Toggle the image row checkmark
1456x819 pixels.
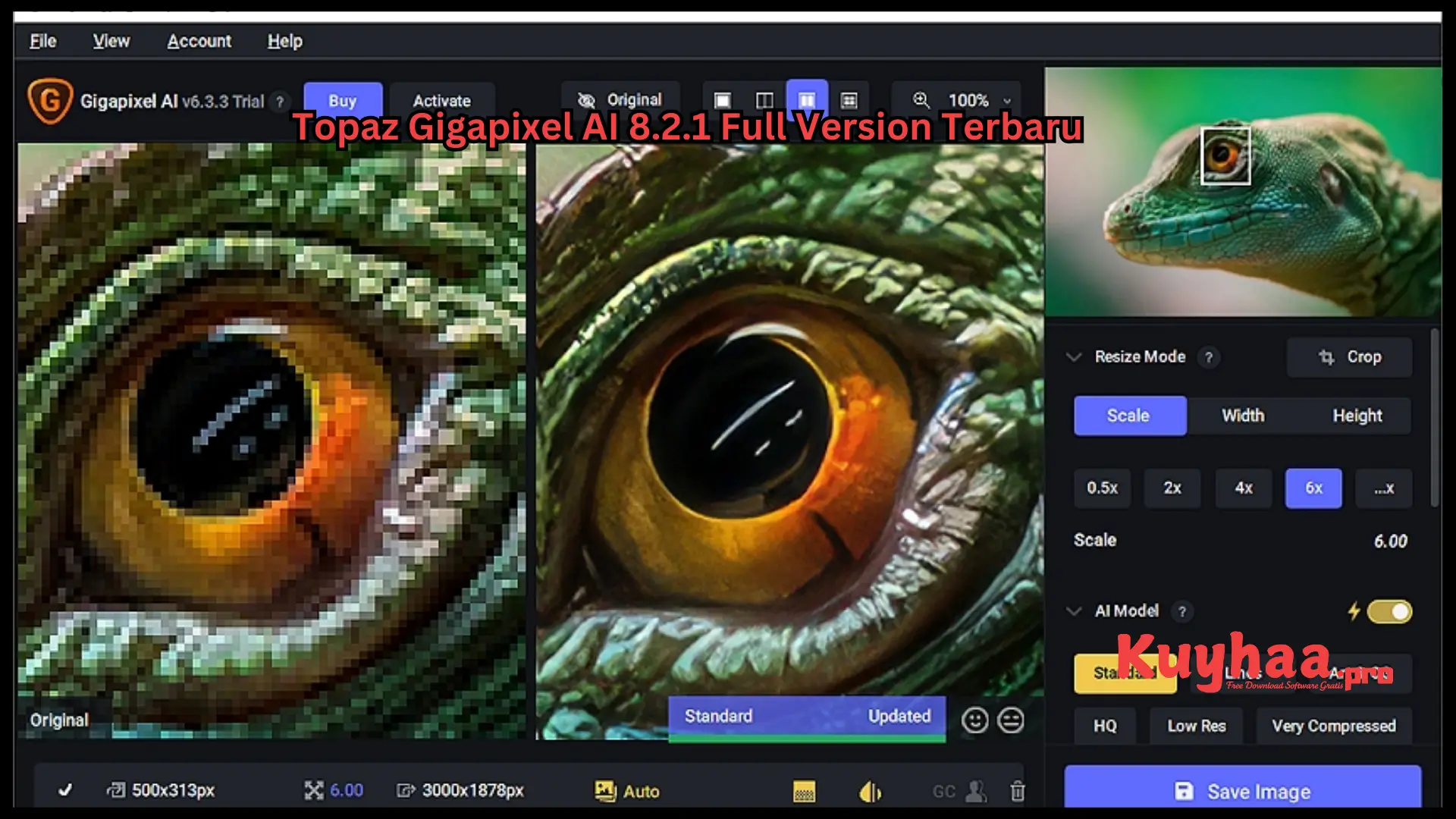click(65, 790)
